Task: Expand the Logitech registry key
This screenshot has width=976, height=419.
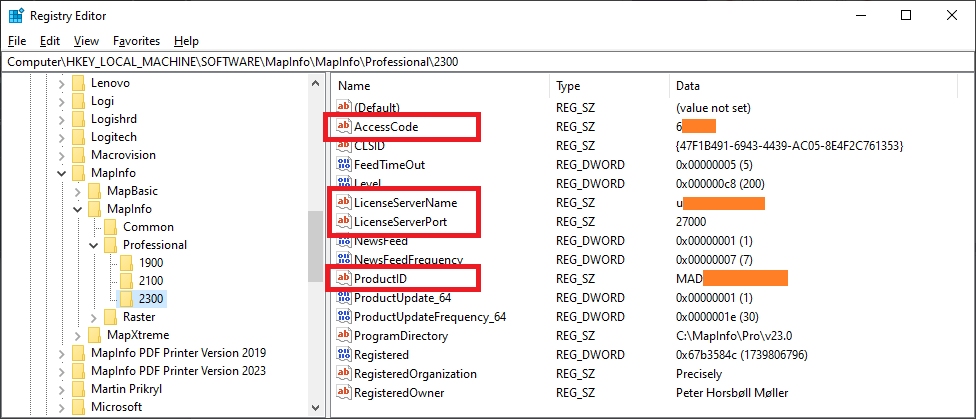Action: pos(62,137)
